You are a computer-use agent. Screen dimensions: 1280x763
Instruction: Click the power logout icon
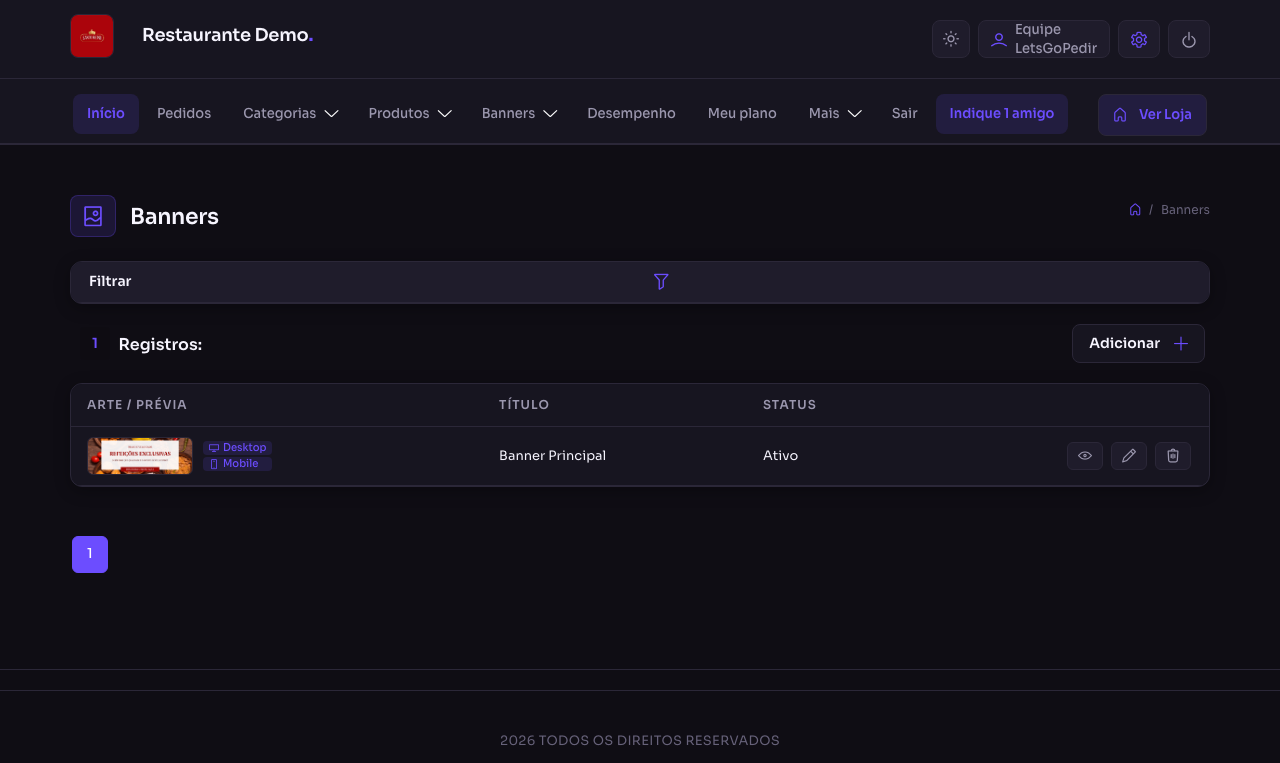tap(1189, 39)
